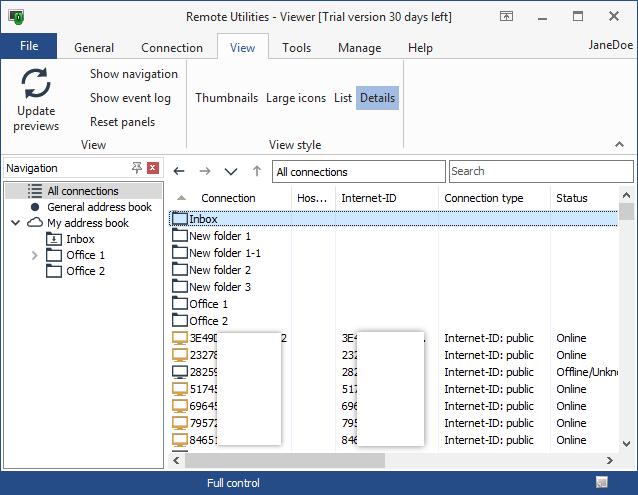Click the vertical scrollbar down arrow
Image resolution: width=638 pixels, height=495 pixels.
point(627,444)
